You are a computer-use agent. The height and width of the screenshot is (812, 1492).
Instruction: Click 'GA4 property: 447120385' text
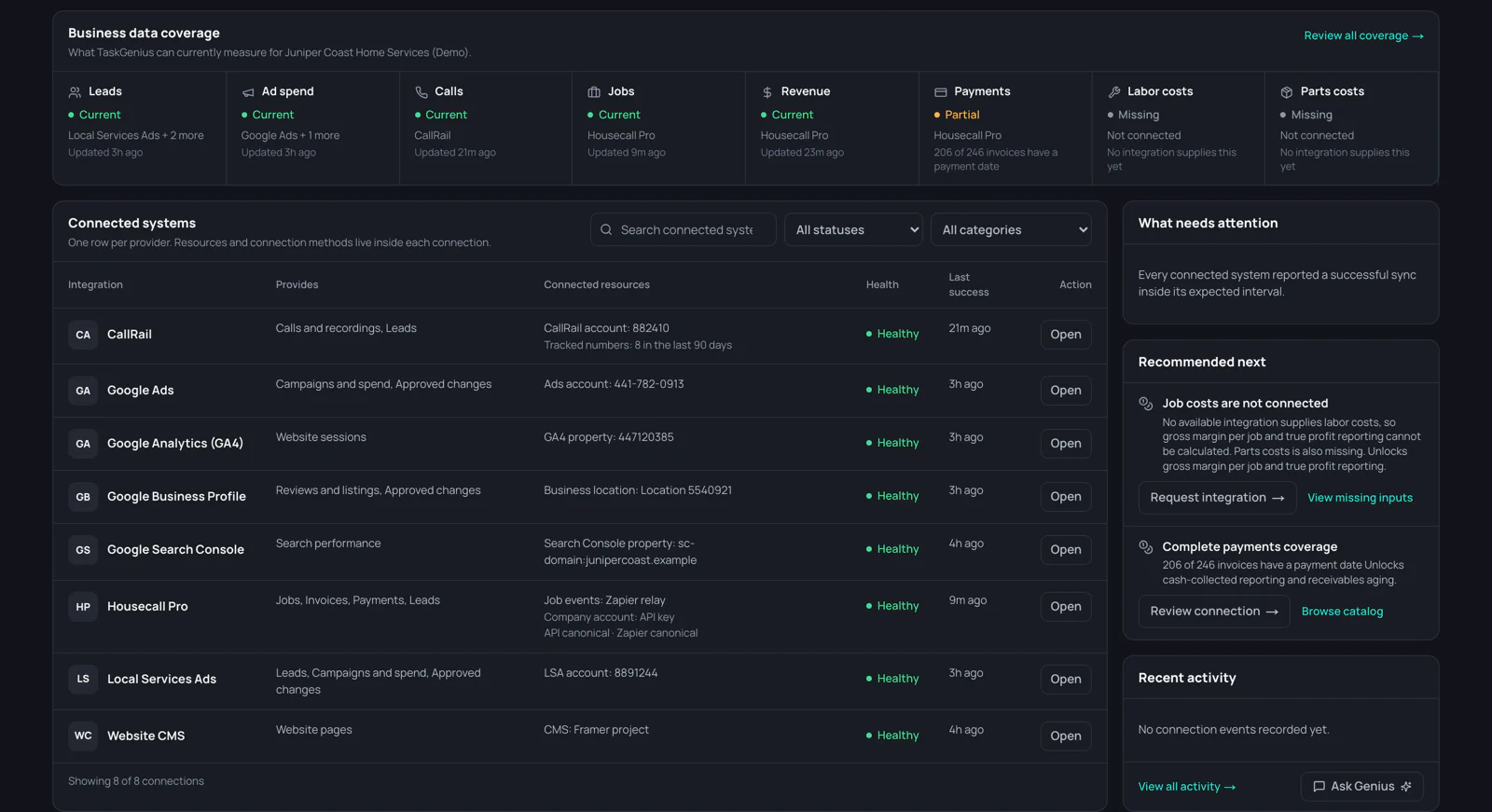coord(609,437)
